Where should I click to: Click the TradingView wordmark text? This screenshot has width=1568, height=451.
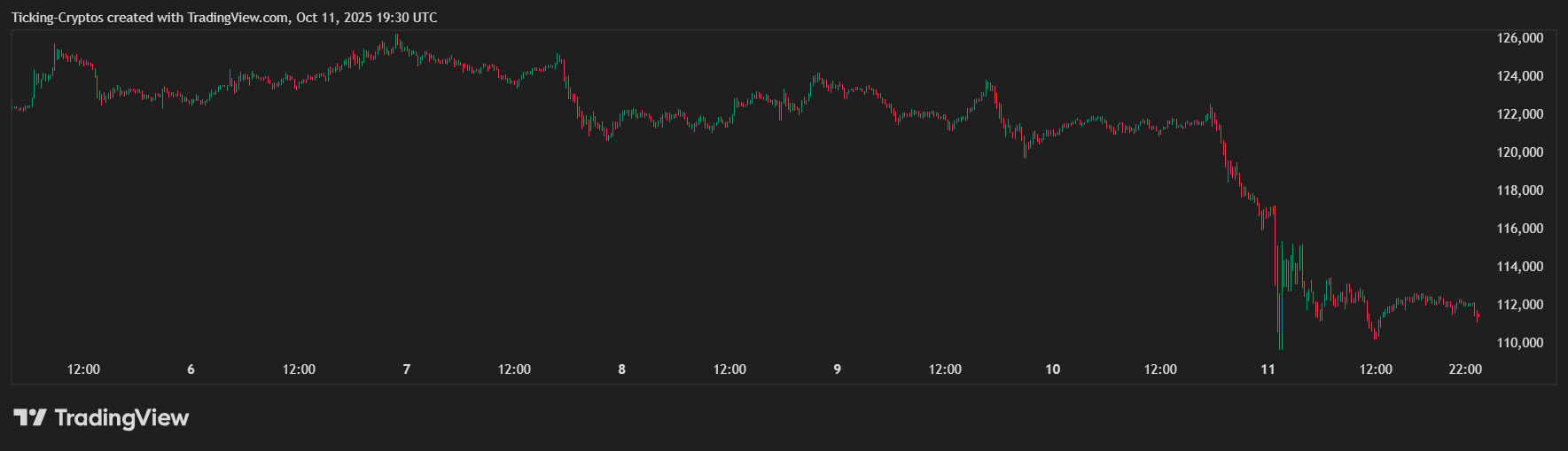[x=121, y=417]
